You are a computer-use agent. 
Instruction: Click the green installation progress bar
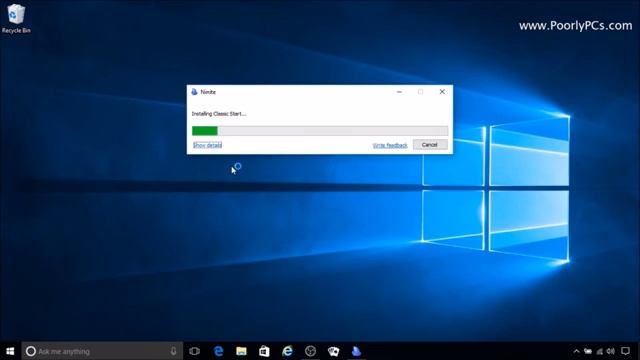(x=320, y=131)
